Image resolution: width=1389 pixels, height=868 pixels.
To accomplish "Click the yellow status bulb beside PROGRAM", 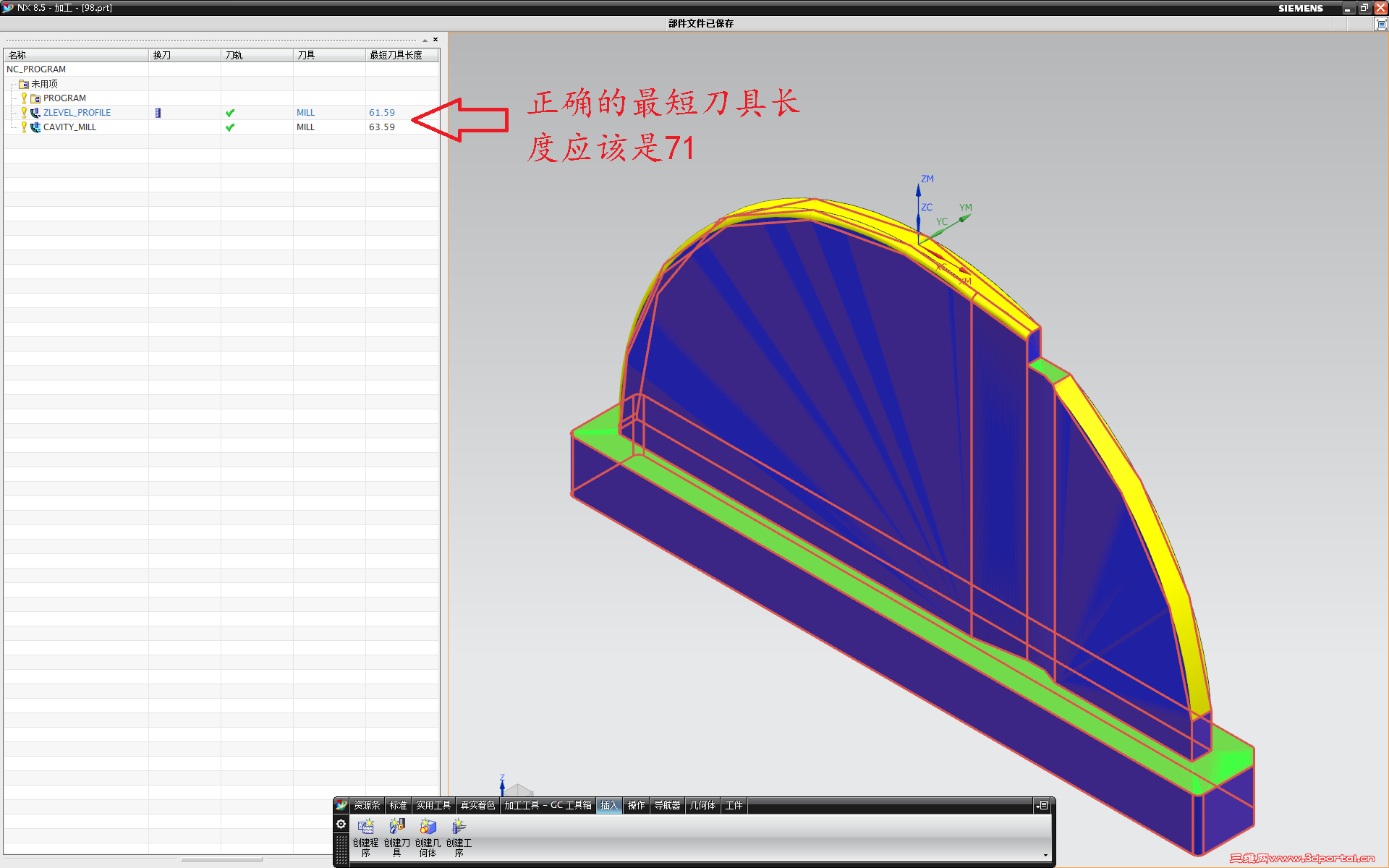I will [24, 98].
